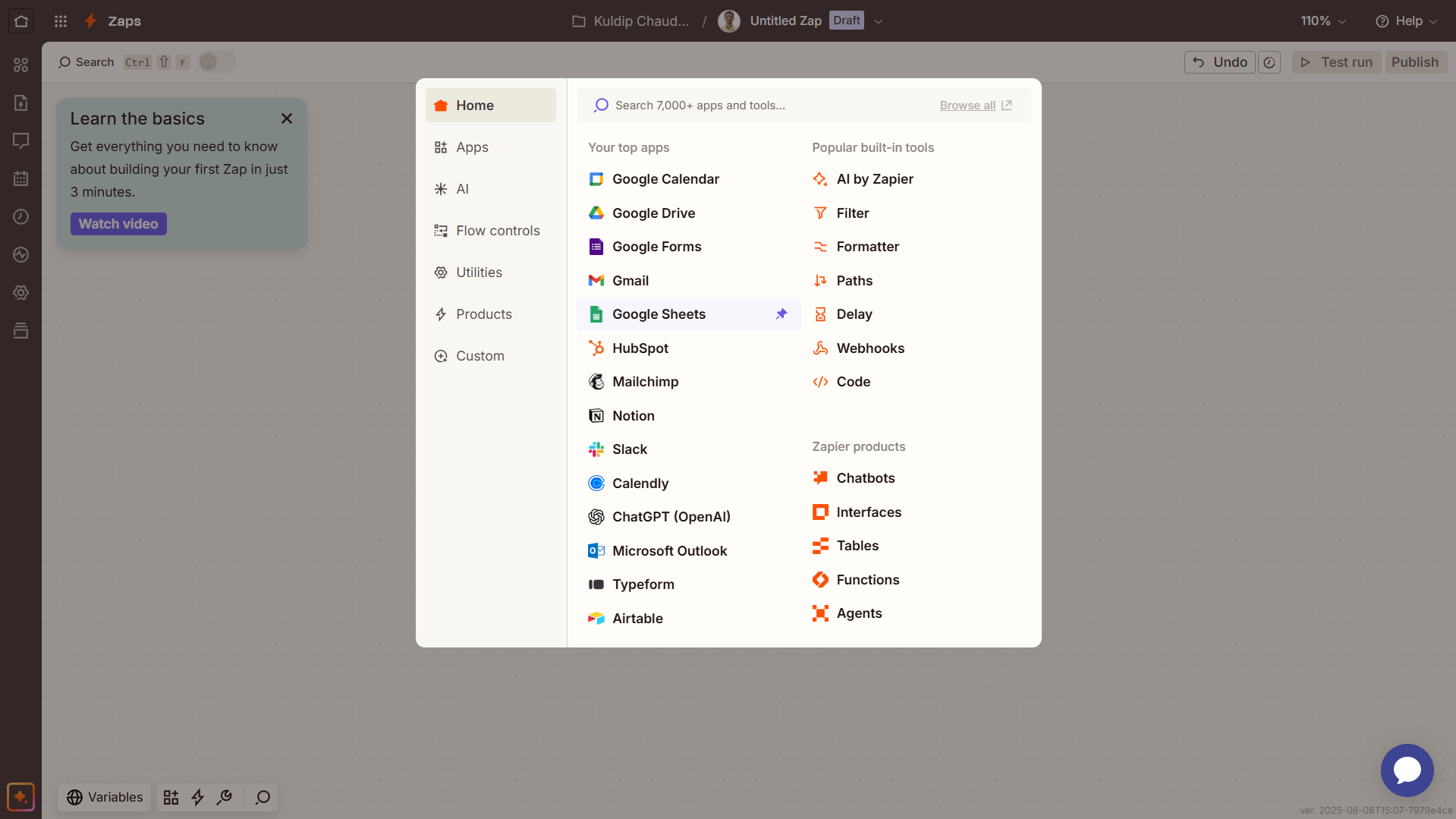
Task: Switch to the AI tab
Action: click(491, 189)
